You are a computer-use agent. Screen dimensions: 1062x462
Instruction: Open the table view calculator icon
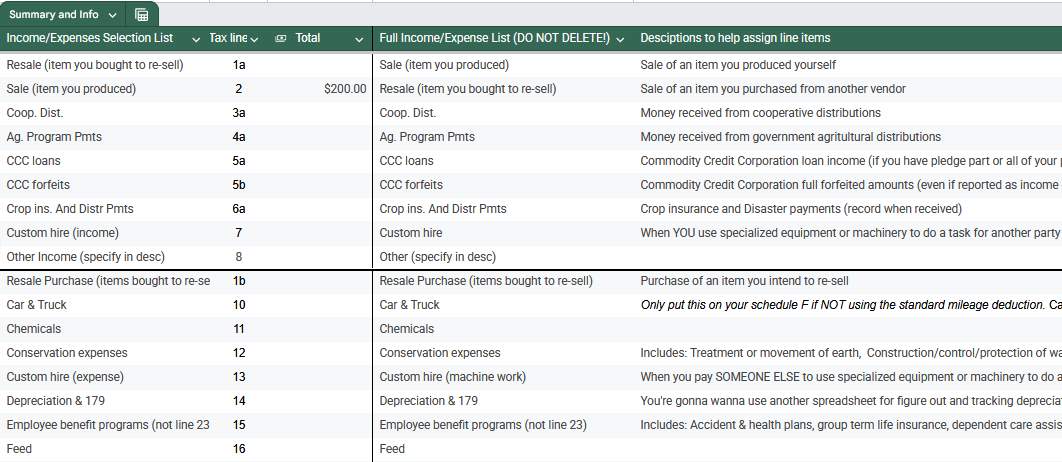point(142,15)
